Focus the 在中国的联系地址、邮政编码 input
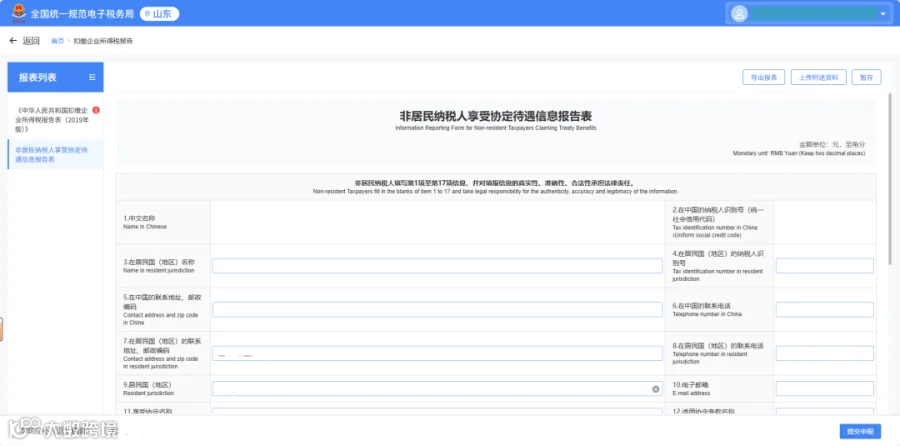Screen dimensions: 900x446 (x=437, y=310)
